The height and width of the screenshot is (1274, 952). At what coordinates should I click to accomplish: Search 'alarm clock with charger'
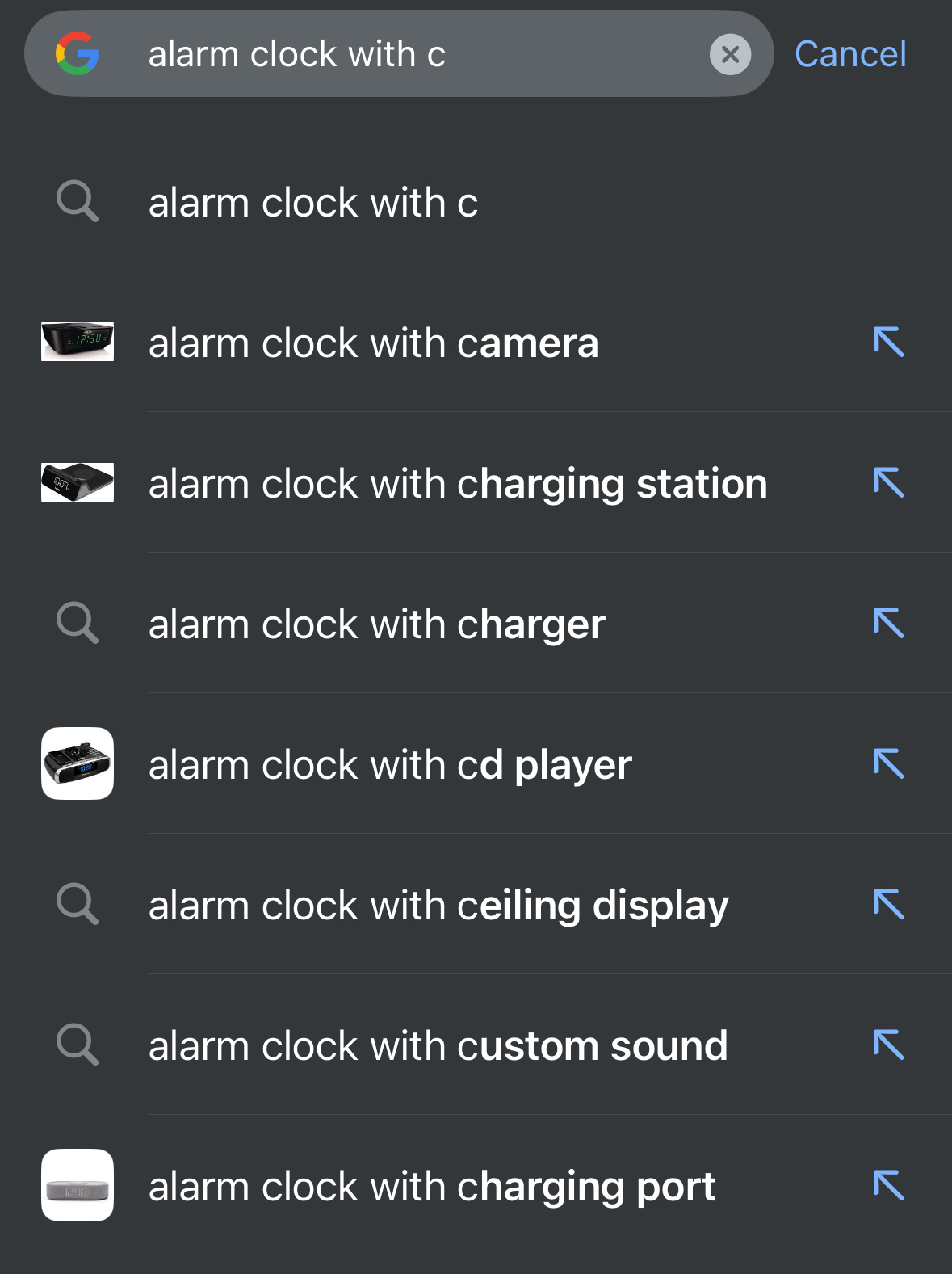click(376, 624)
